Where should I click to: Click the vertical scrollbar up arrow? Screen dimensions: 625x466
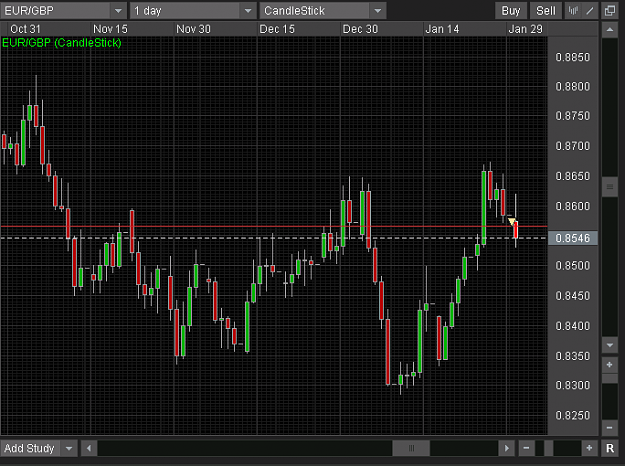point(610,30)
